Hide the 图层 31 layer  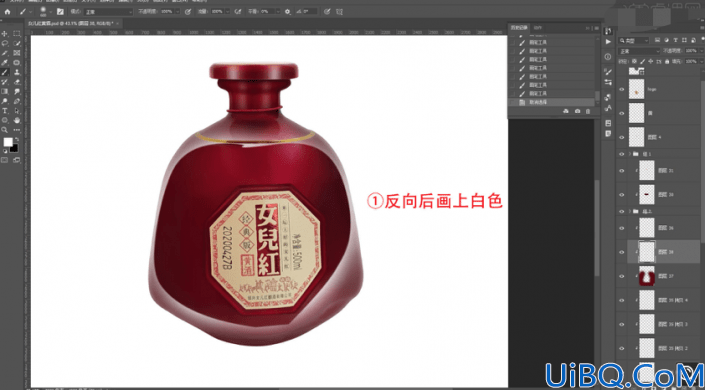click(x=622, y=171)
